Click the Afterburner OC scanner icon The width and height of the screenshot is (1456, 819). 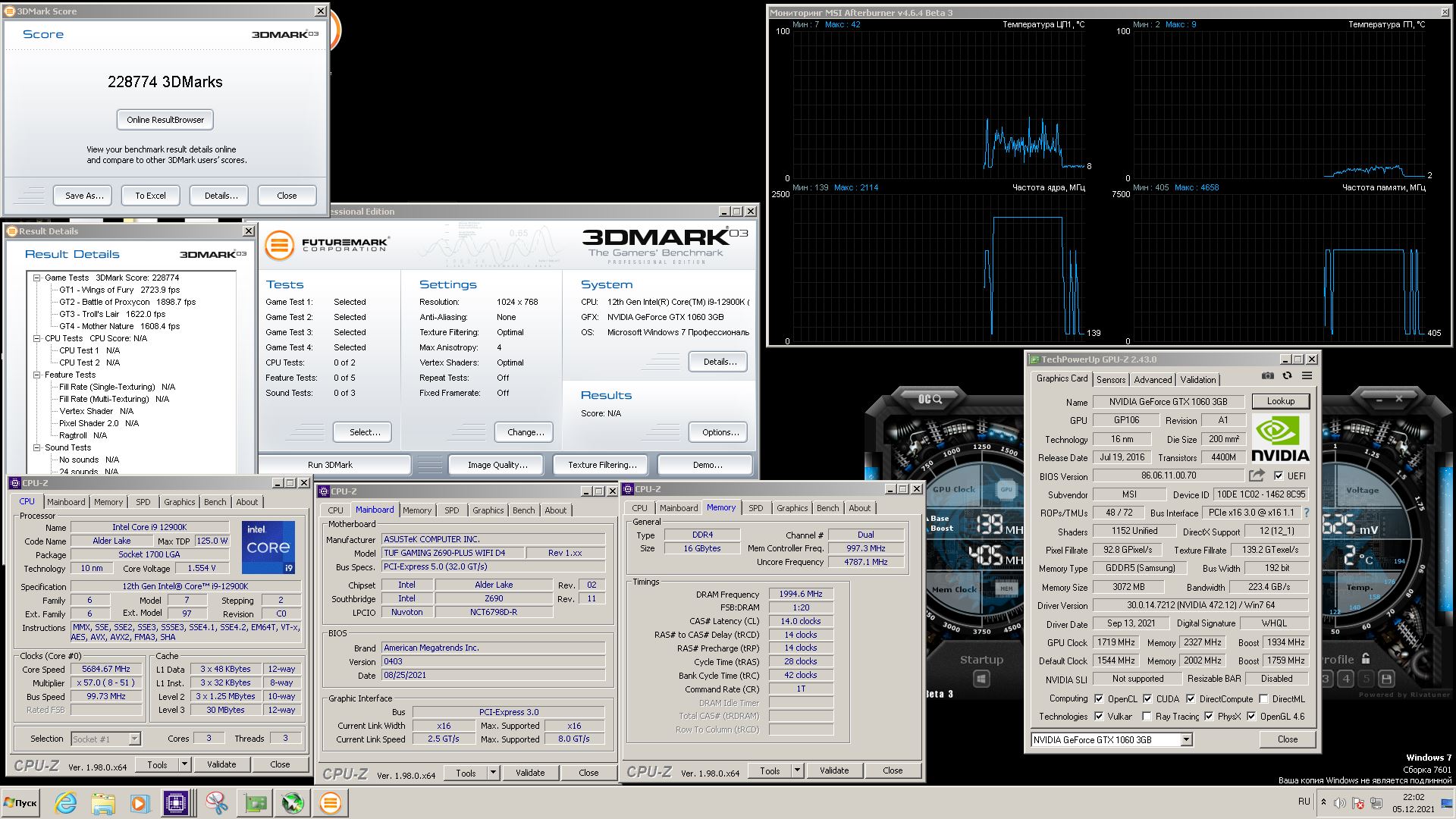930,399
